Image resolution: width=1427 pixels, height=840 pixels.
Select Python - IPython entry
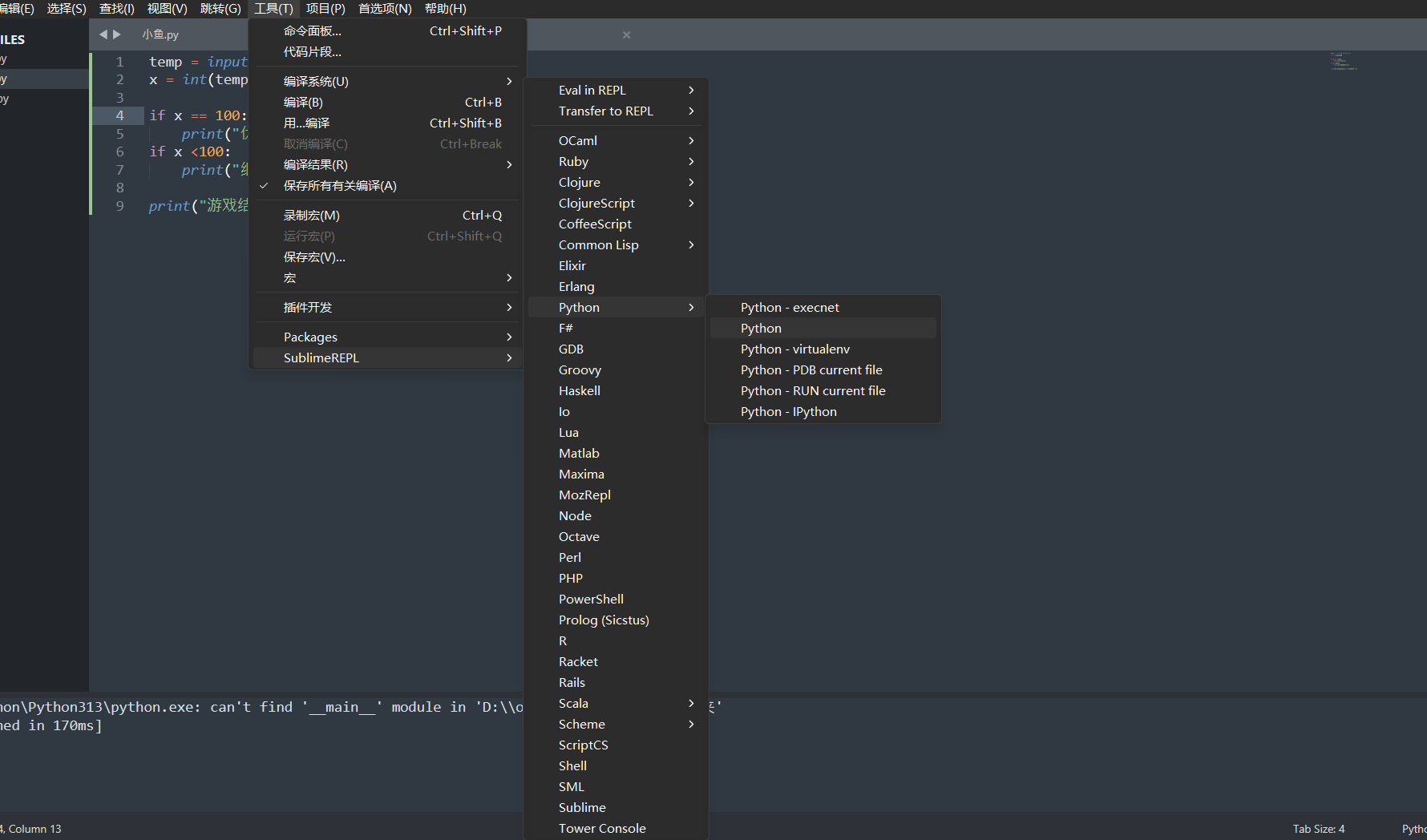[823, 412]
